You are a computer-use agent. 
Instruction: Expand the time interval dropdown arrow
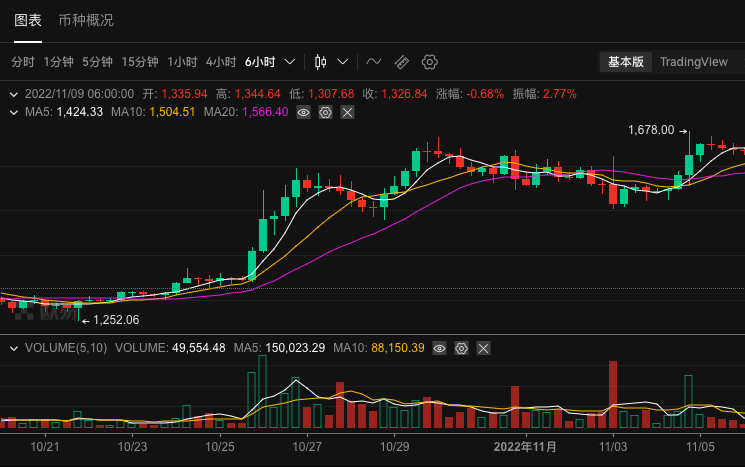coord(290,62)
